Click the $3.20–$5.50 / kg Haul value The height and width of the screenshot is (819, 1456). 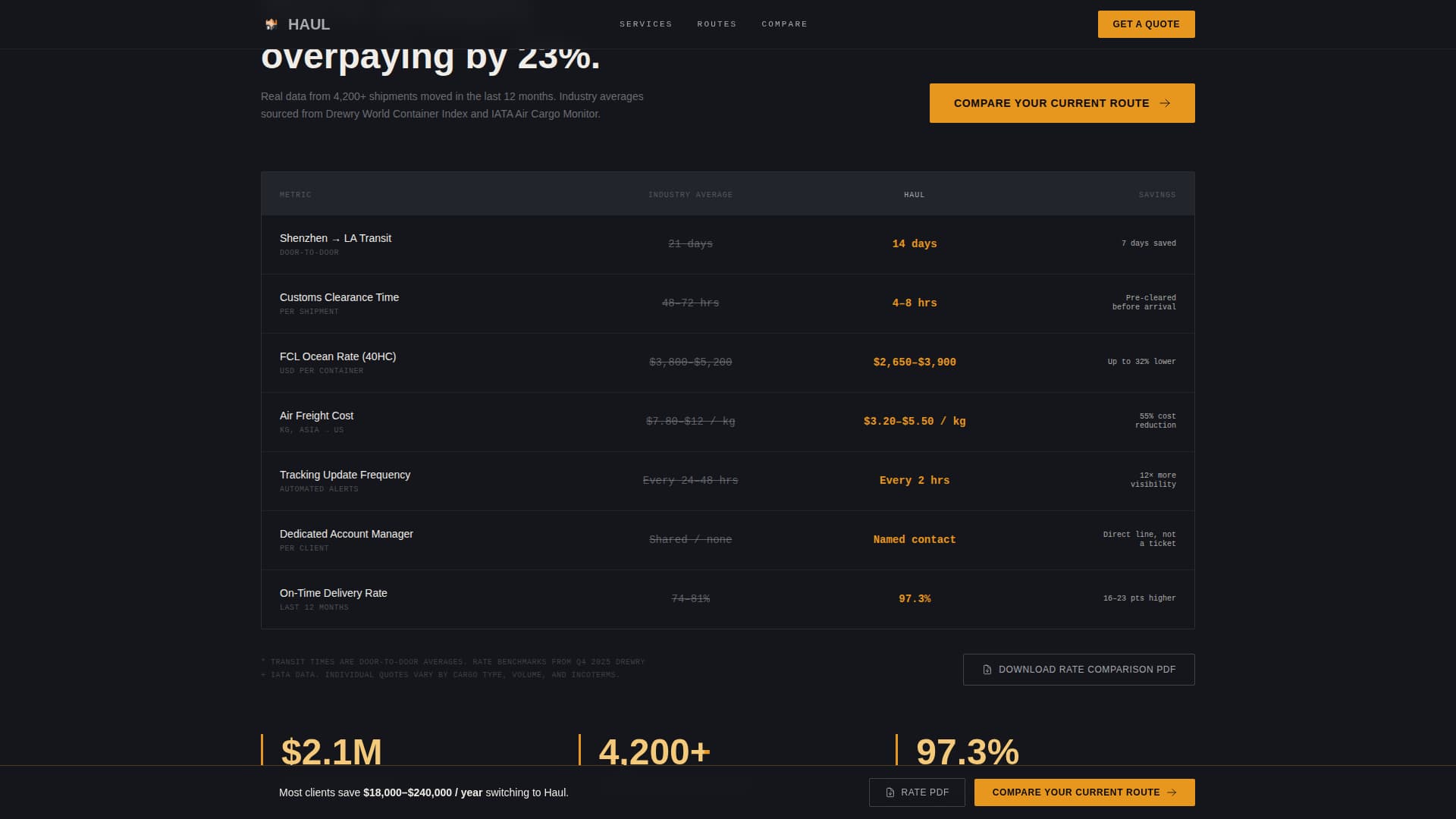914,421
